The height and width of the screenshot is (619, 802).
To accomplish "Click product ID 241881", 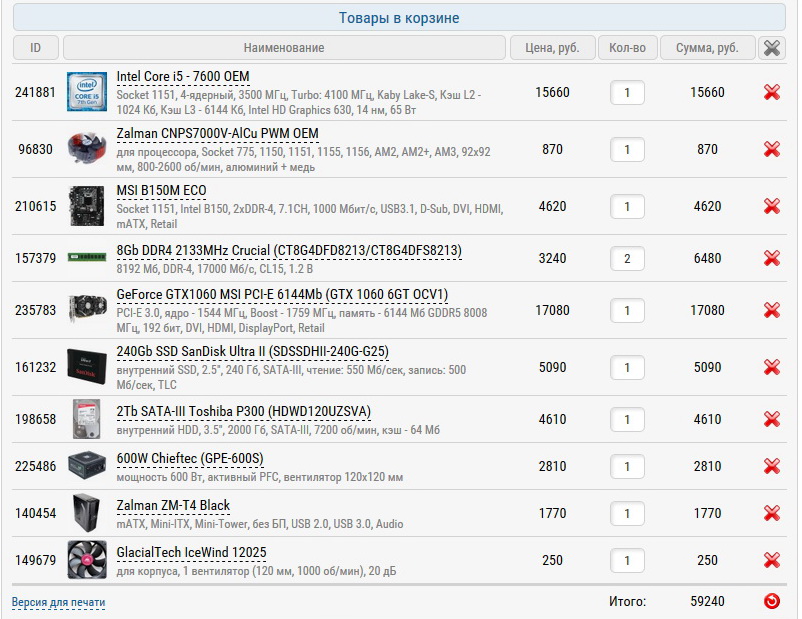I will pos(35,92).
